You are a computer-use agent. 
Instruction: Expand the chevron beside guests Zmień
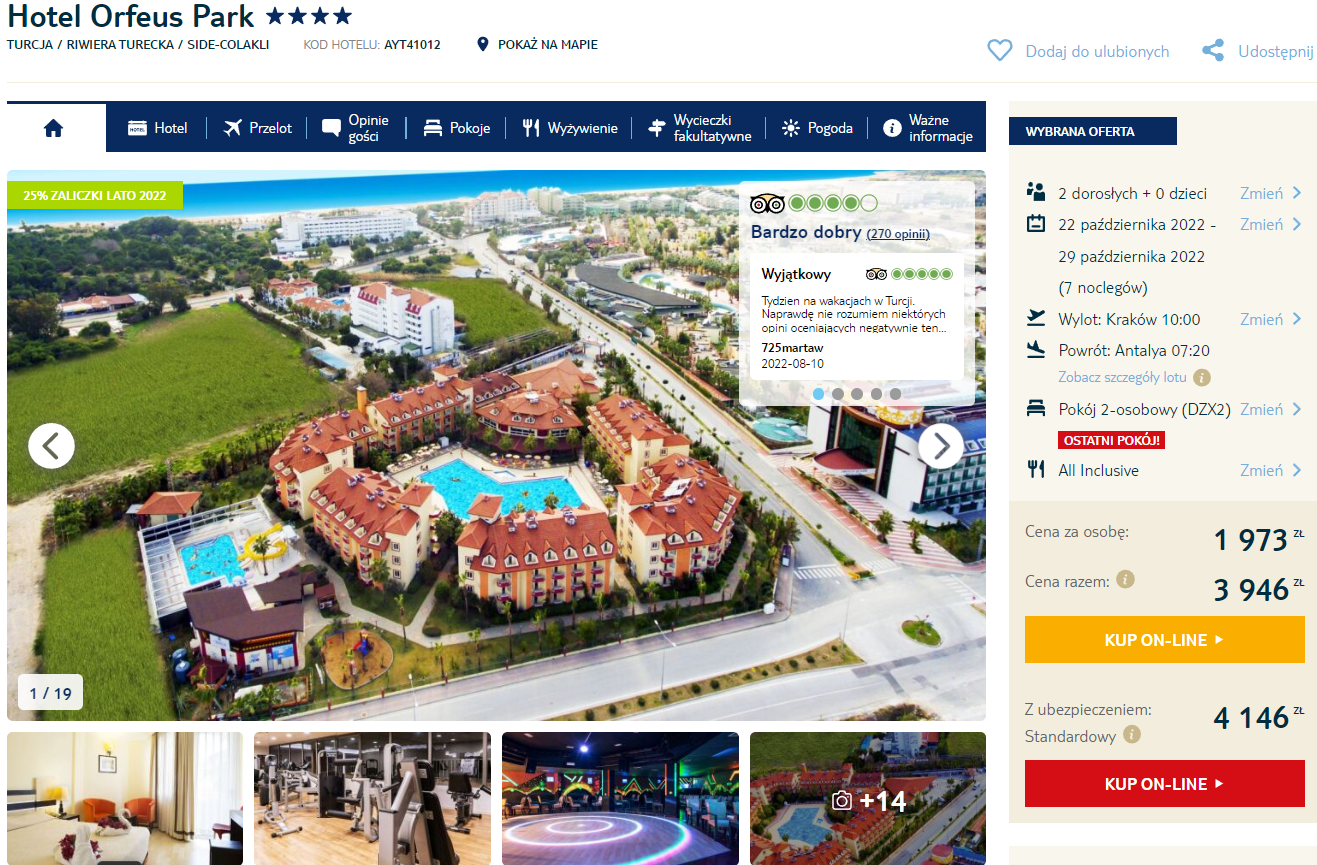click(x=1297, y=193)
